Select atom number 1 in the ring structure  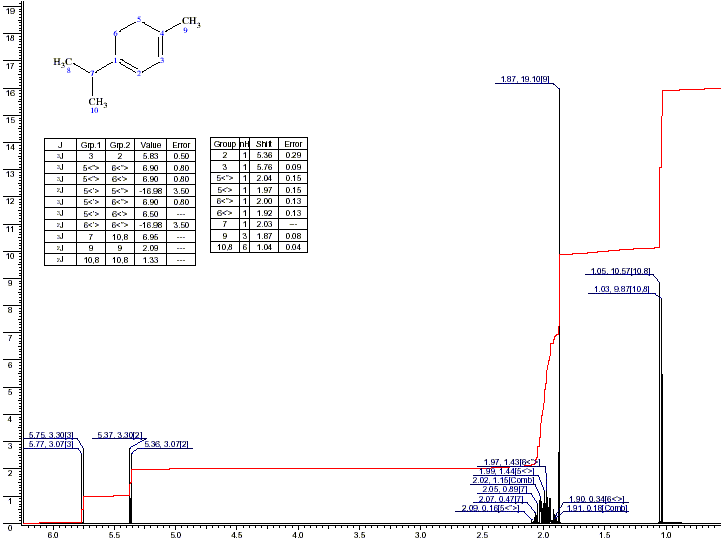tap(115, 60)
